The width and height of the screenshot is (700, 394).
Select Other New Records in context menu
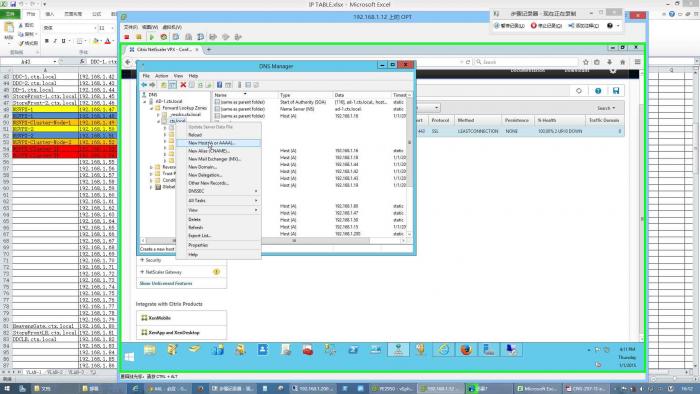click(x=218, y=183)
